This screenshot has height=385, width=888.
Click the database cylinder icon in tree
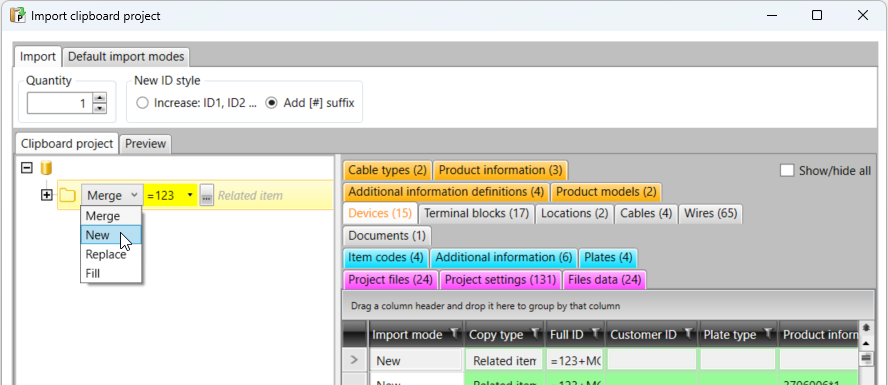tap(46, 168)
